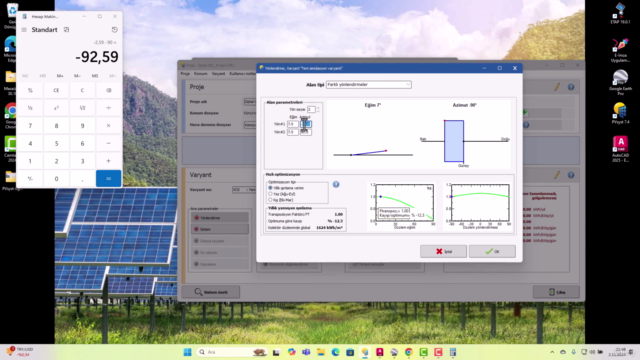Click the calculator minus key
The height and width of the screenshot is (360, 640).
(109, 143)
